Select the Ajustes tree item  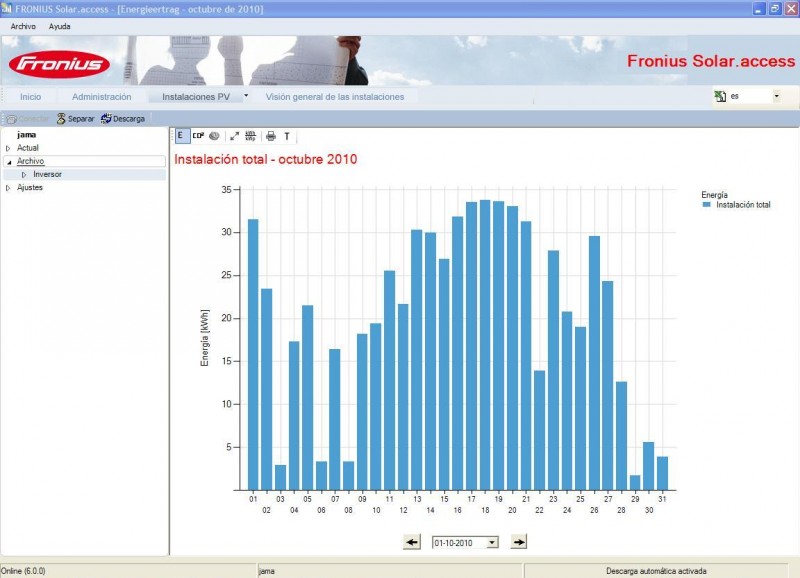click(30, 188)
